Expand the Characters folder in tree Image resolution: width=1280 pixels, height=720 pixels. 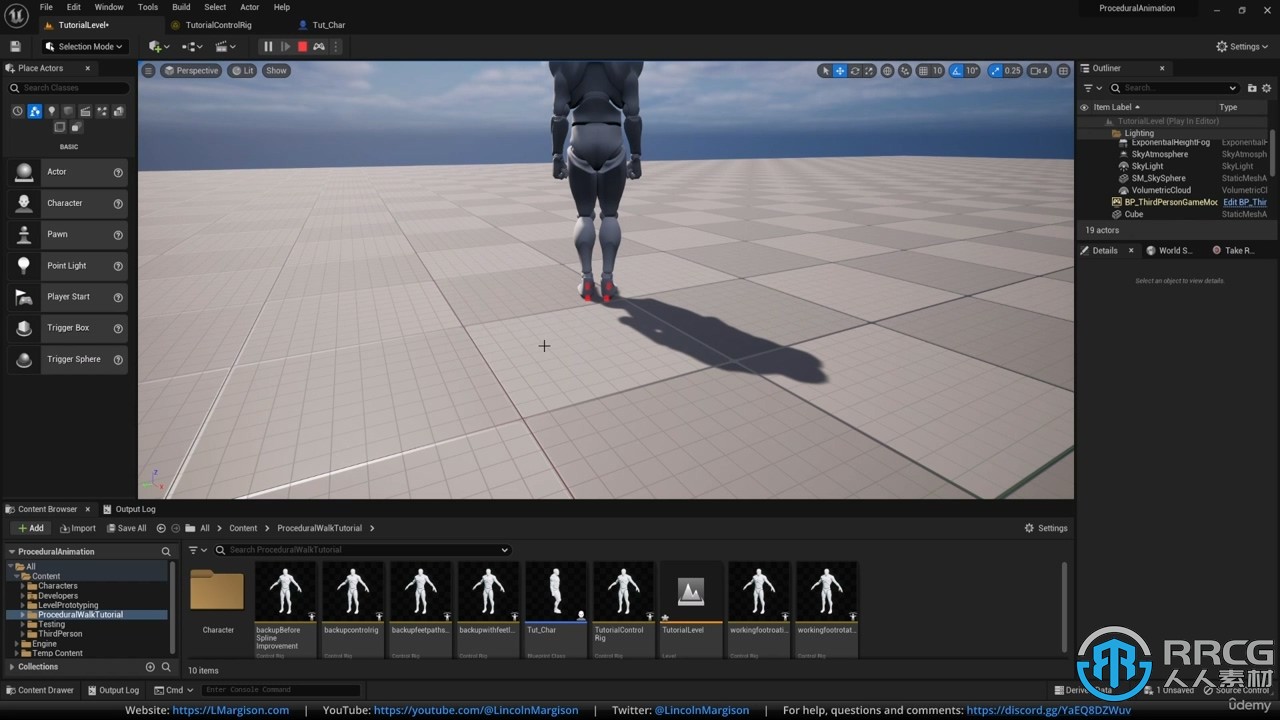[22, 586]
